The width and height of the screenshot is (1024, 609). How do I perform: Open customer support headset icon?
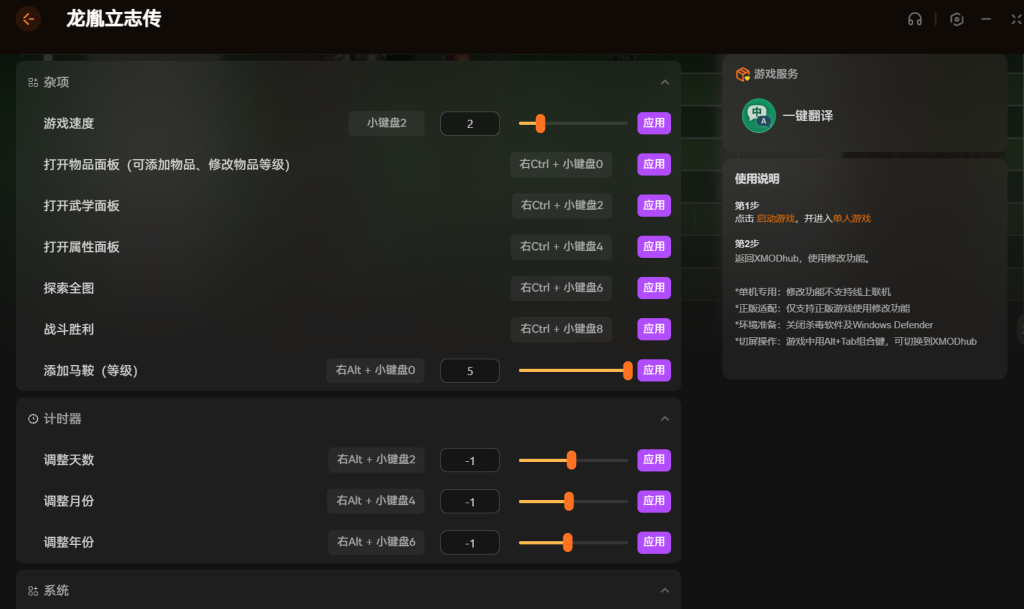[x=914, y=19]
